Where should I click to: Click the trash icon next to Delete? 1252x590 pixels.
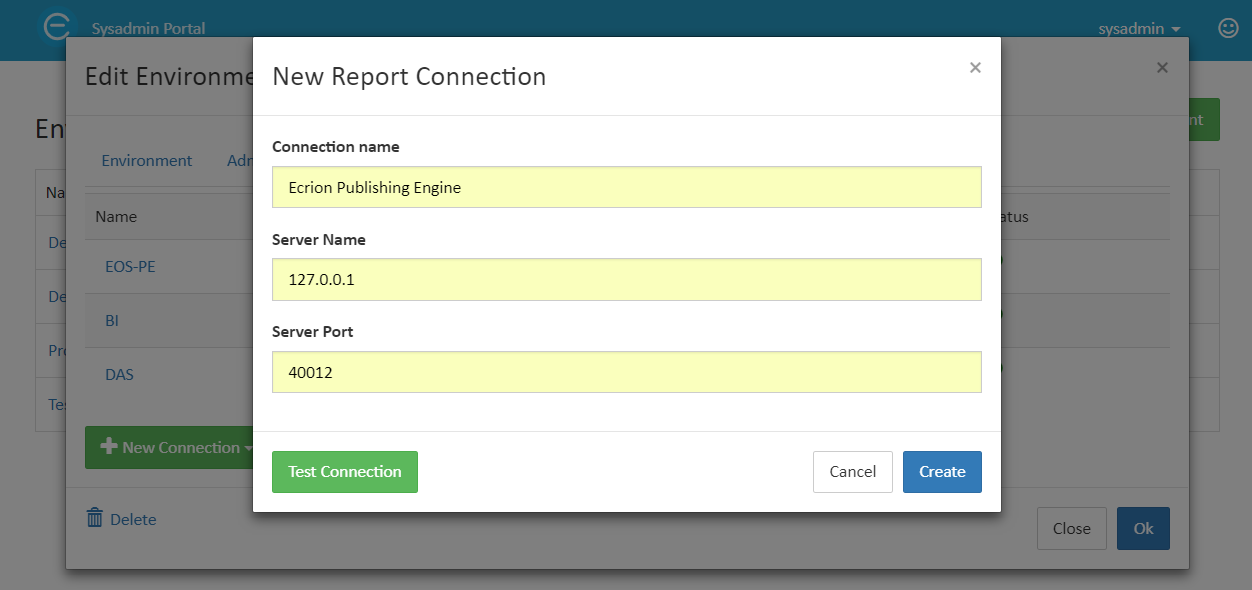click(95, 518)
